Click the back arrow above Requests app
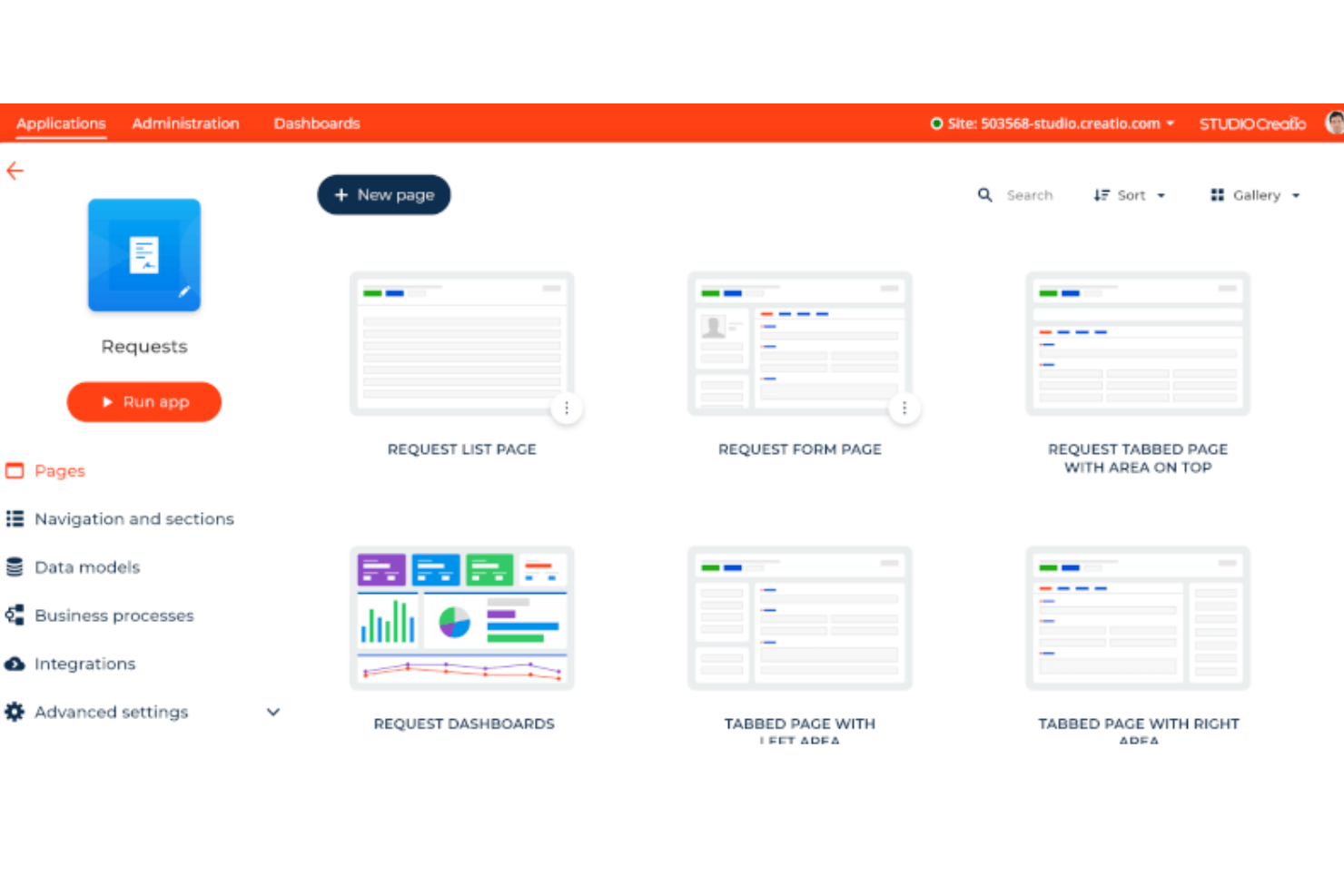This screenshot has width=1344, height=896. click(x=15, y=171)
